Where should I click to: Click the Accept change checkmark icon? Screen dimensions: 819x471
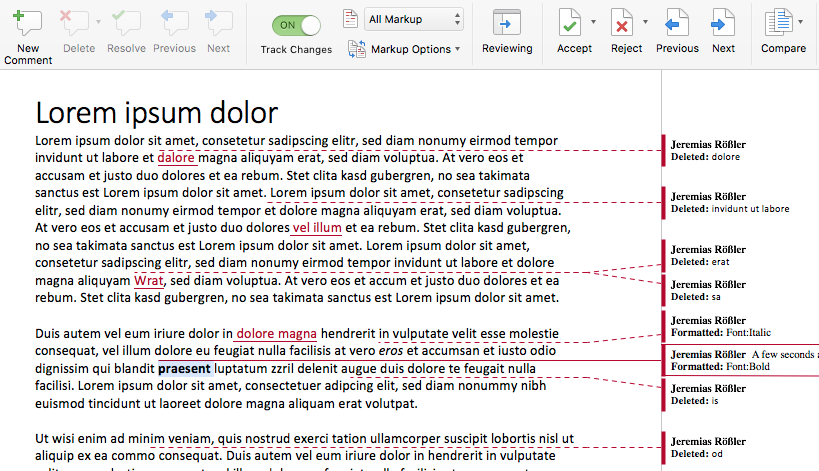[x=570, y=23]
